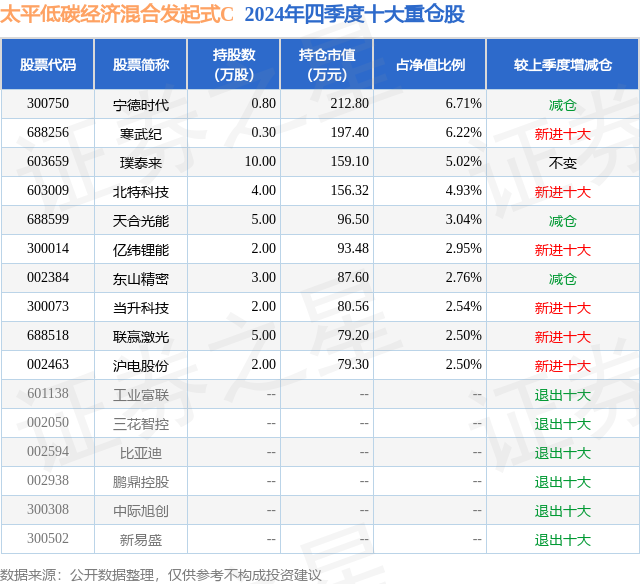
Task: Select stock name 亿纬锂能
Action: (x=141, y=250)
